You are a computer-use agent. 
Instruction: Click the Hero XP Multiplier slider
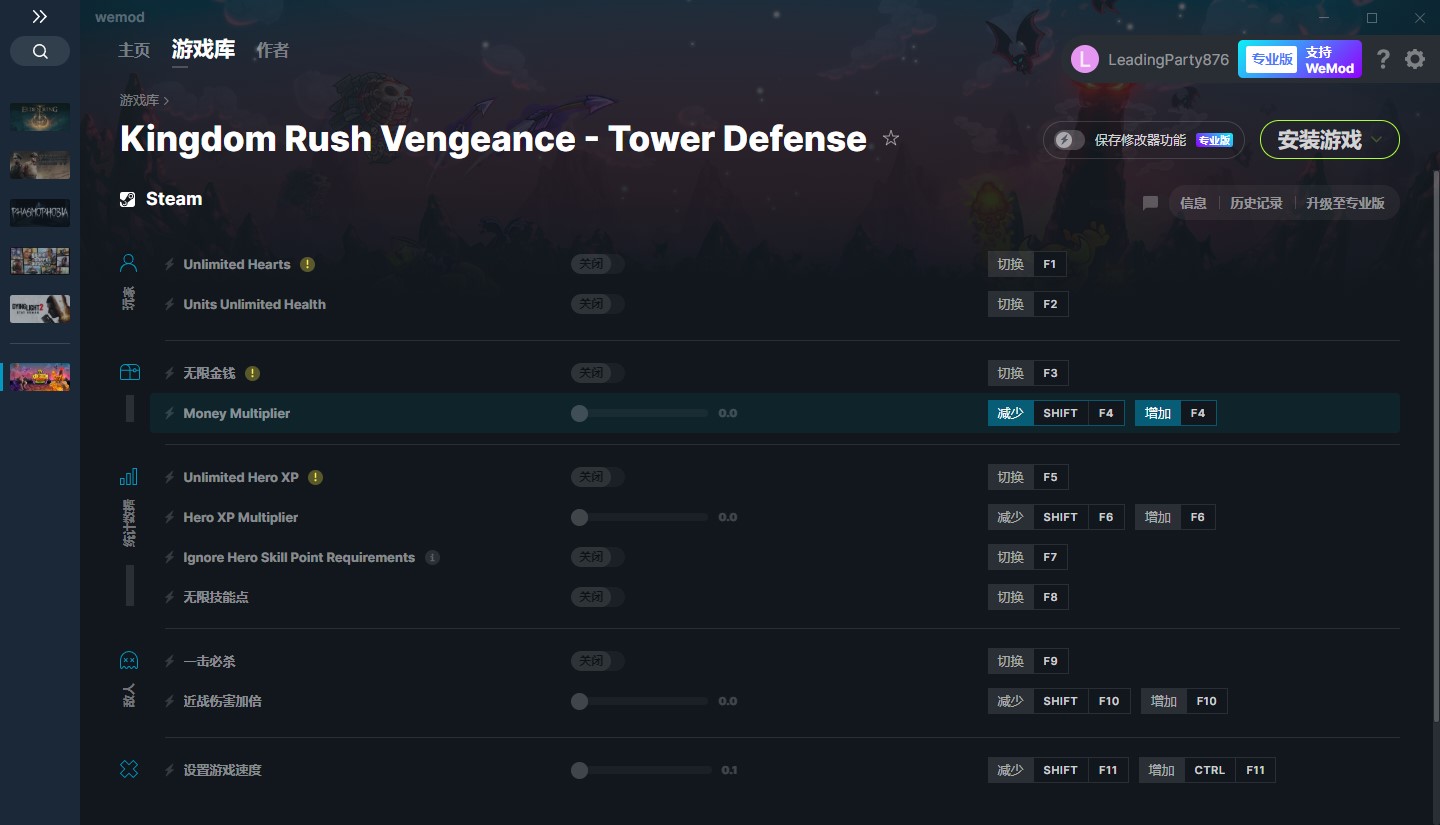click(639, 517)
